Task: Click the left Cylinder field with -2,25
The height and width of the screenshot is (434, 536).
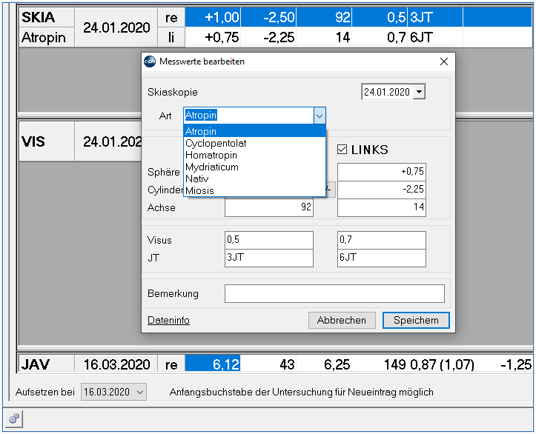Action: click(x=381, y=190)
